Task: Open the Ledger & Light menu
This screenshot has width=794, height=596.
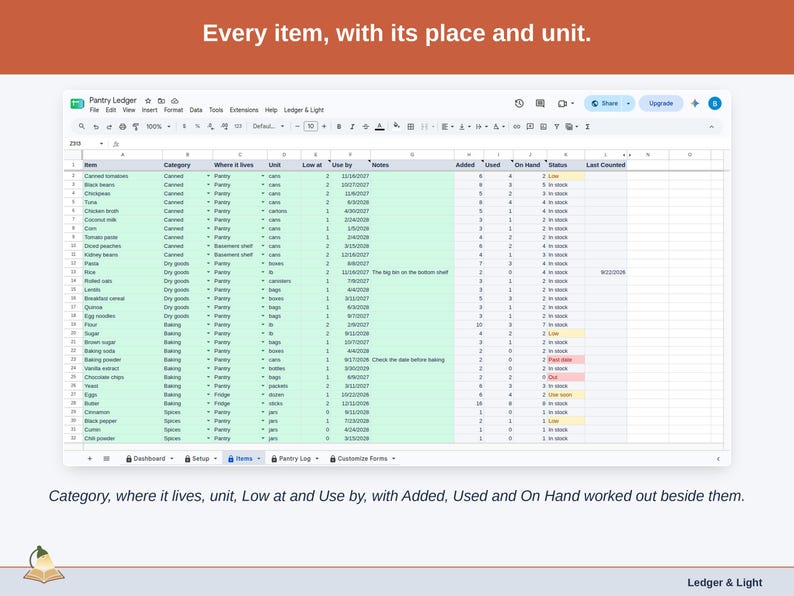Action: point(303,110)
